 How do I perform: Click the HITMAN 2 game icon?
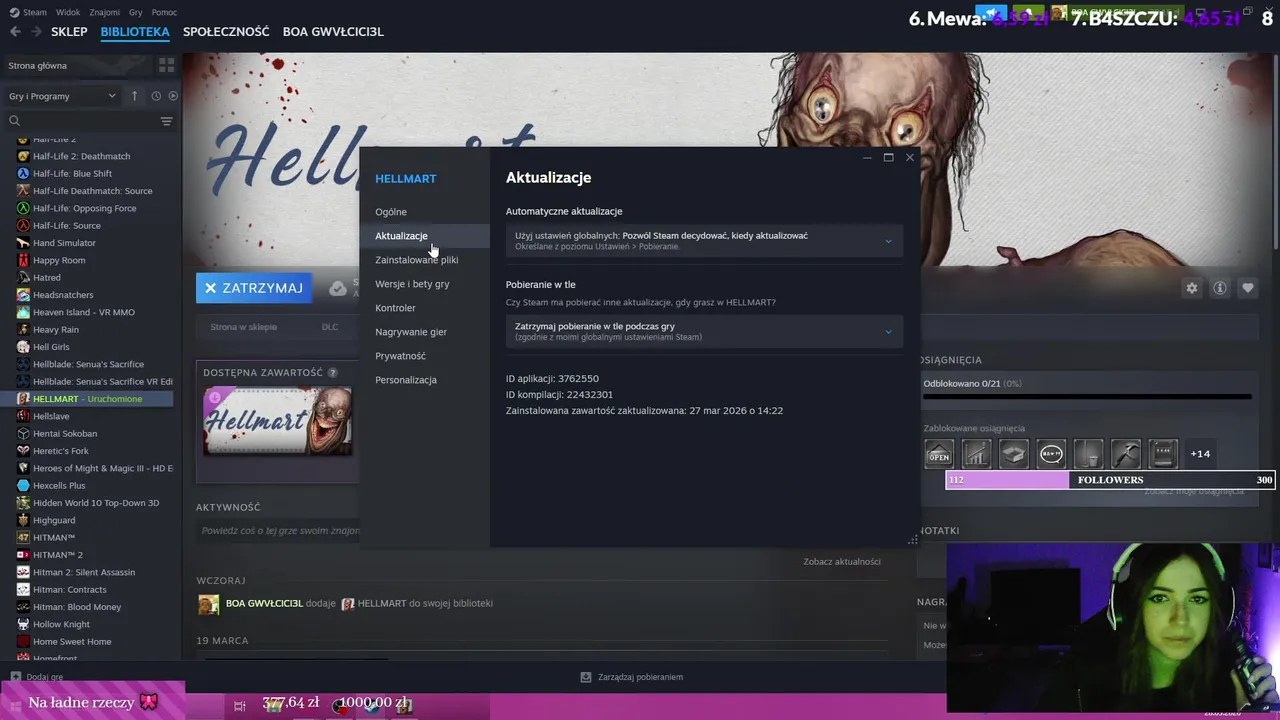point(23,555)
